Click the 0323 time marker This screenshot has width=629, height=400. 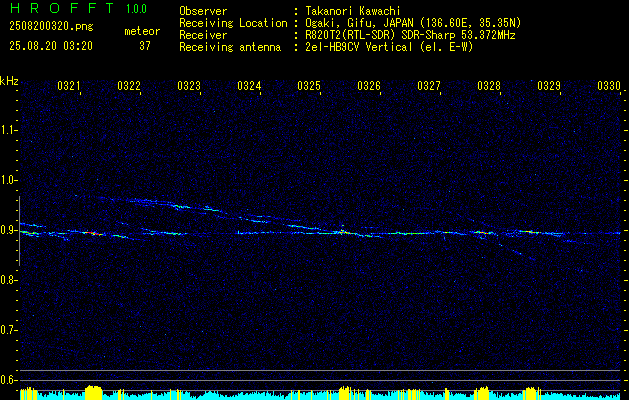pos(189,85)
